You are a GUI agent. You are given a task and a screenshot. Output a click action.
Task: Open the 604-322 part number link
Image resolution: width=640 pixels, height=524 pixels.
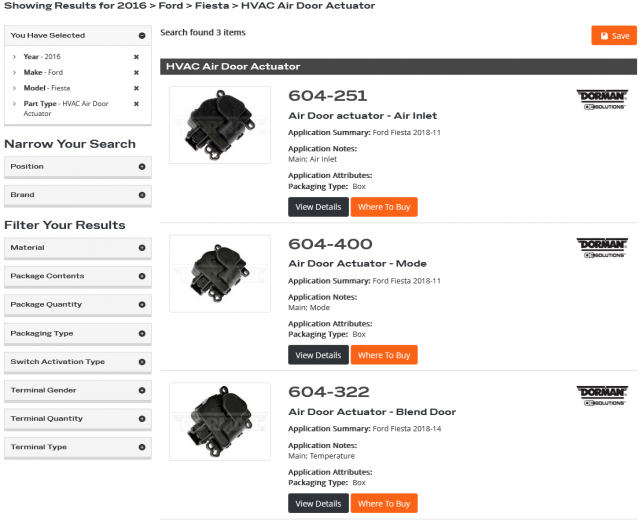point(329,392)
